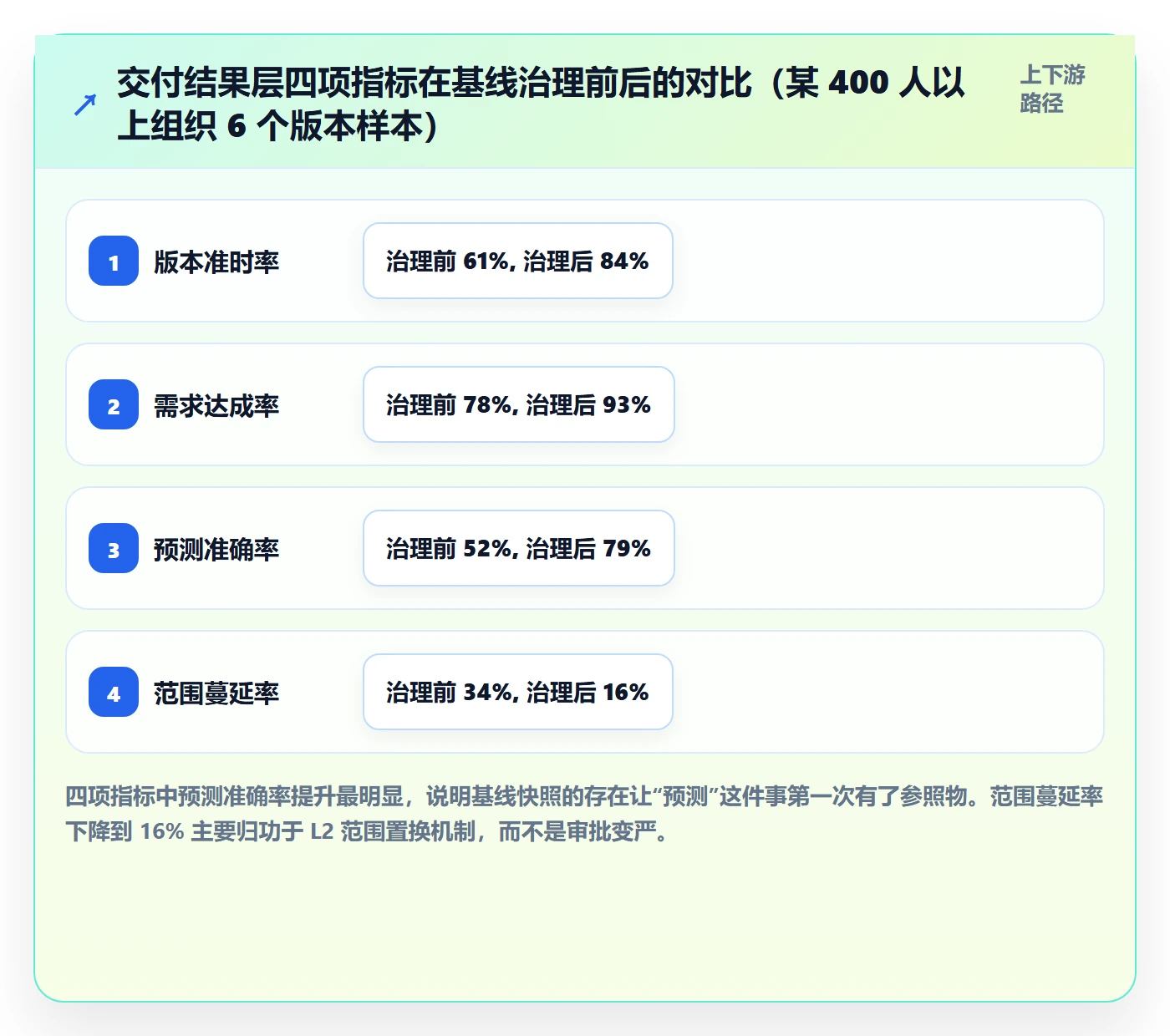Click the number 4 badge for 范围蔓延率
Viewport: 1170px width, 1036px height.
[114, 692]
